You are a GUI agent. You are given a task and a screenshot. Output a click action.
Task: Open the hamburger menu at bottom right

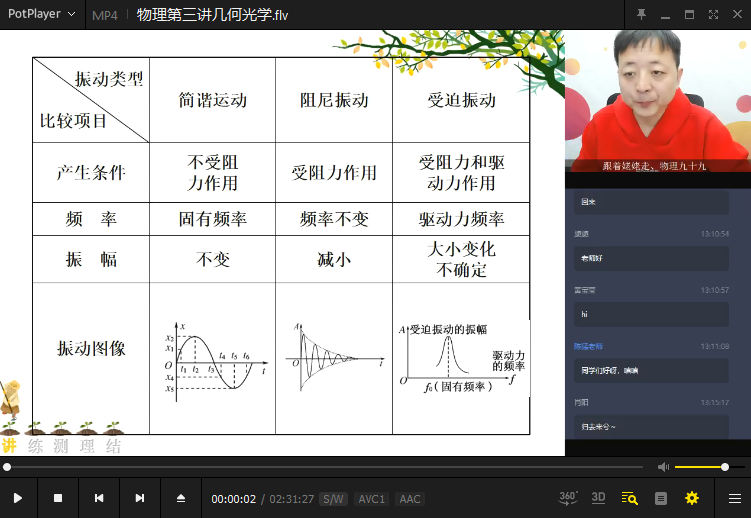pyautogui.click(x=734, y=498)
